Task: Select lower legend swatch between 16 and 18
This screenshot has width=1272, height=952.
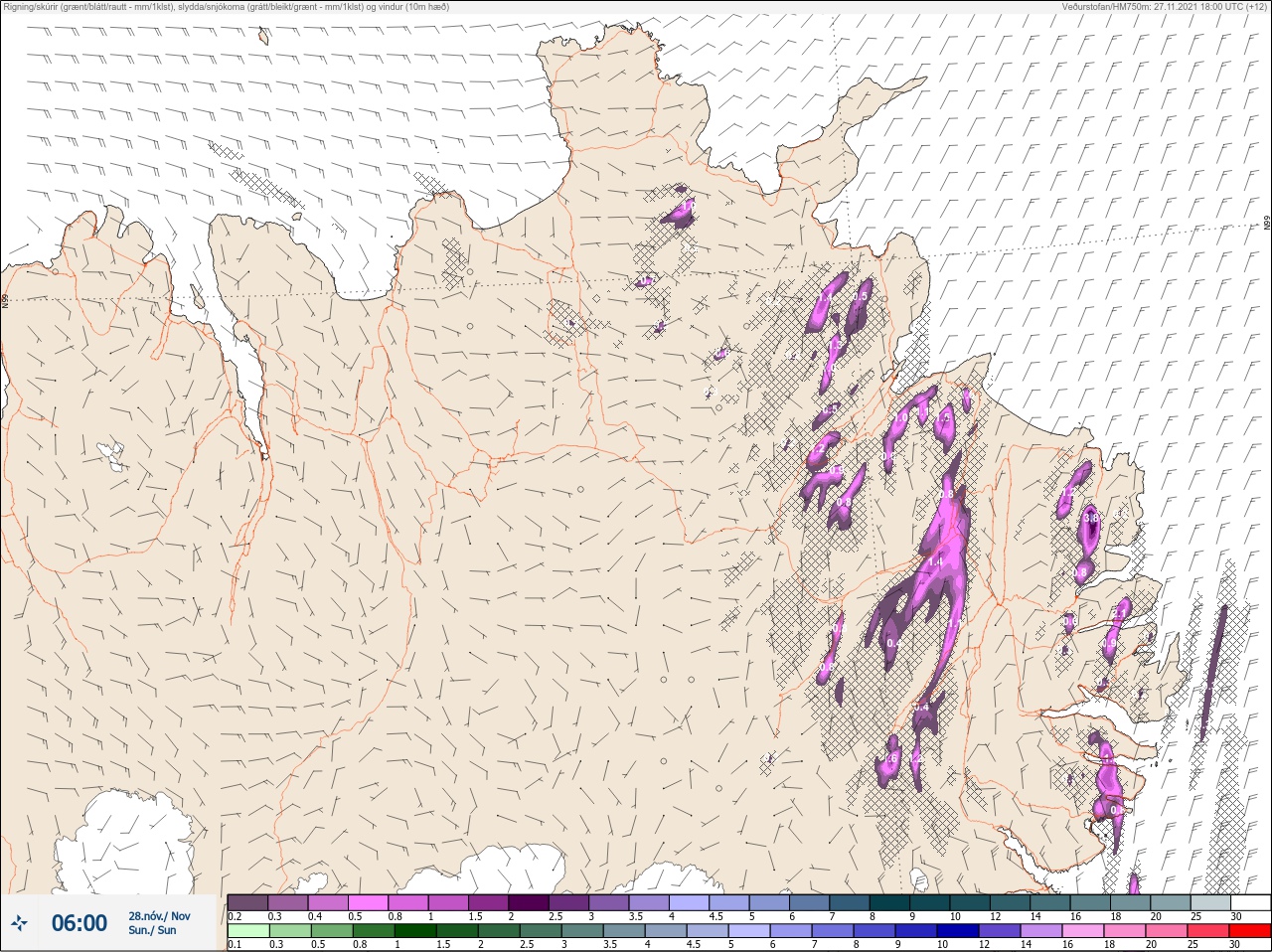Action: click(x=1083, y=930)
